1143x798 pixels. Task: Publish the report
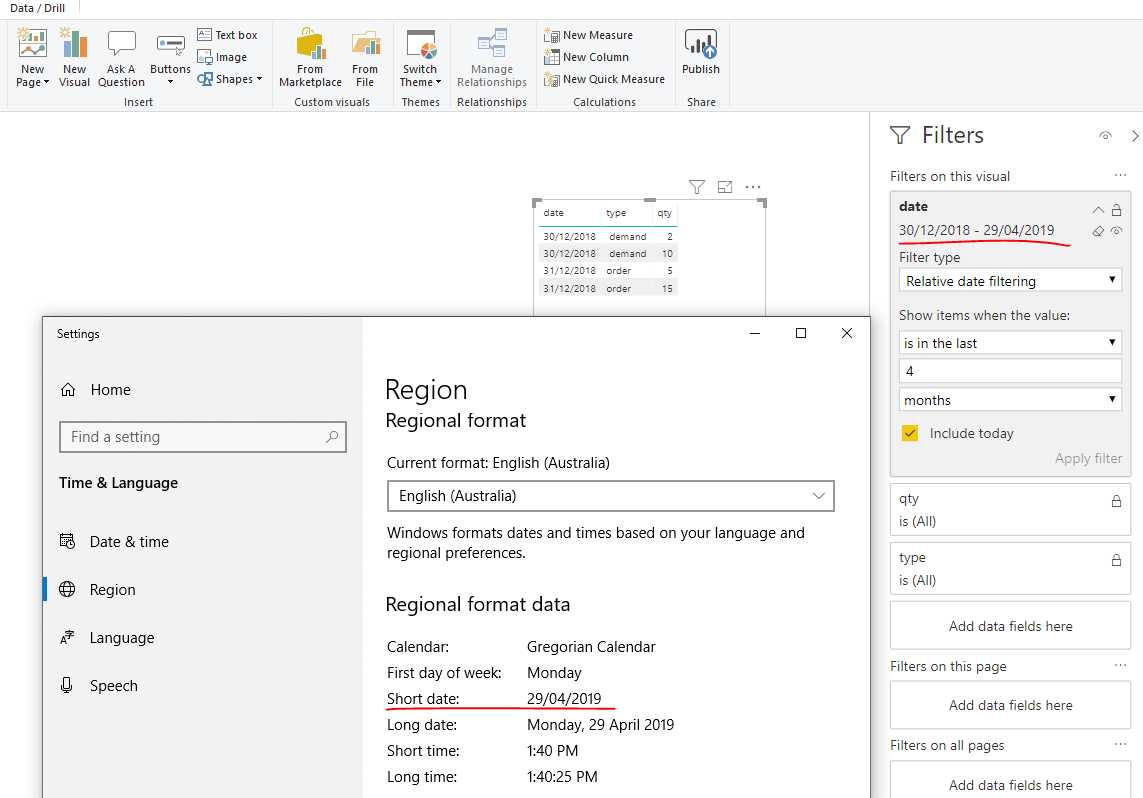tap(701, 52)
